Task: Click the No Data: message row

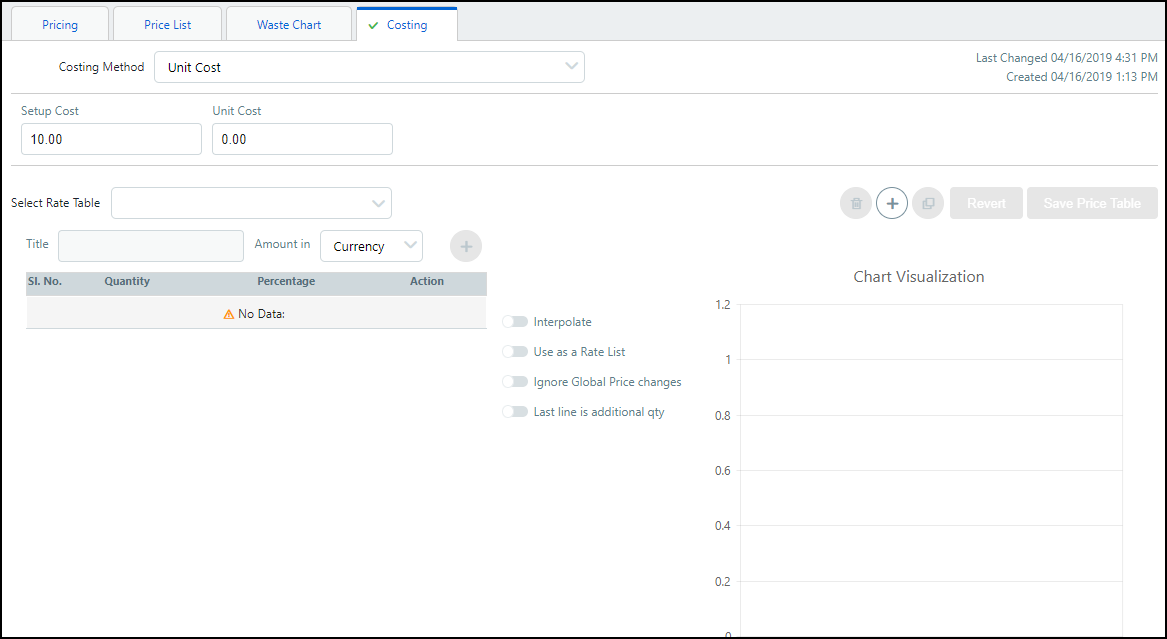Action: click(257, 314)
